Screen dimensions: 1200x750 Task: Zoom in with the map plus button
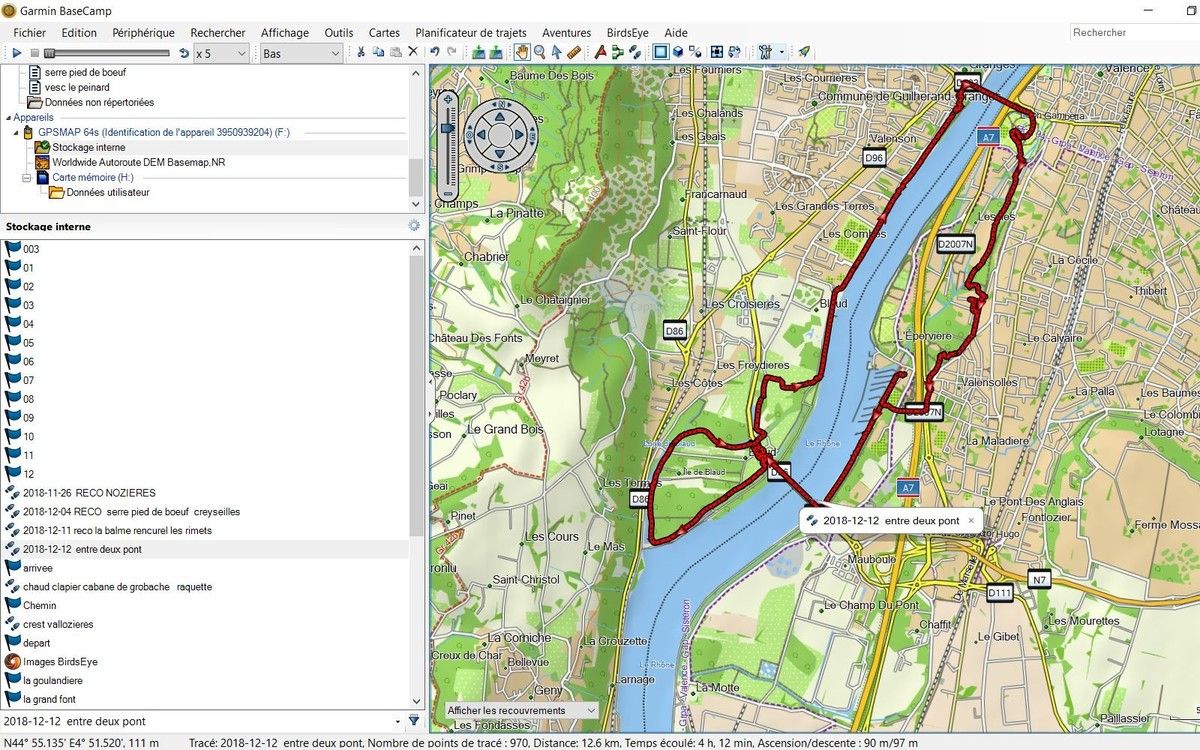447,99
